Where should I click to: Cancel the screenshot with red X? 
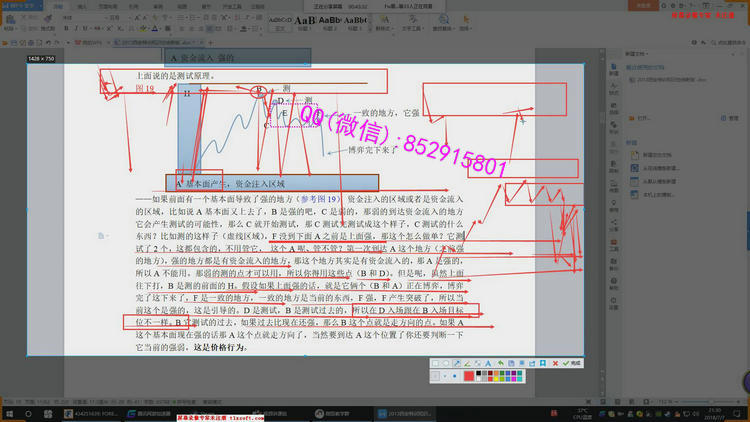pyautogui.click(x=556, y=363)
